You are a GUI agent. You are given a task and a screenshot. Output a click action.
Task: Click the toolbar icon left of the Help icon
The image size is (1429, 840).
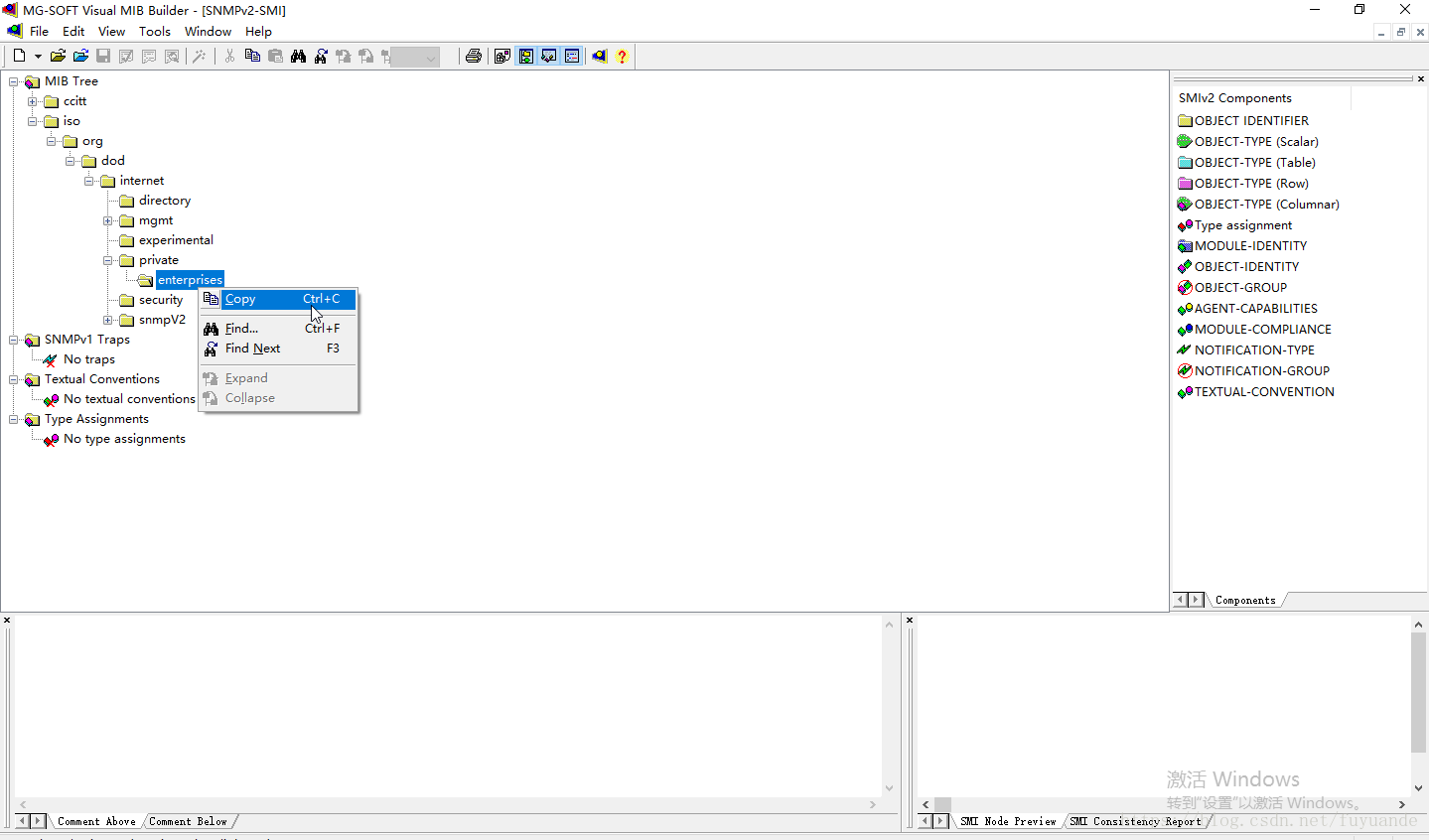point(599,57)
